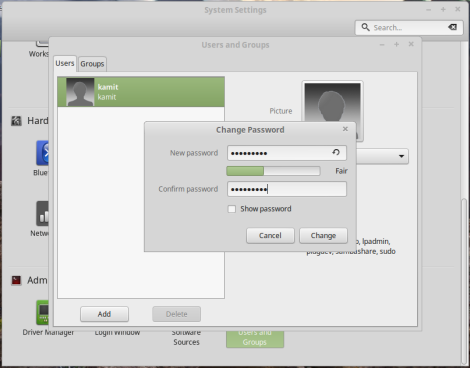Maximize the System Settings window
This screenshot has height=368, width=470.
[x=443, y=9]
